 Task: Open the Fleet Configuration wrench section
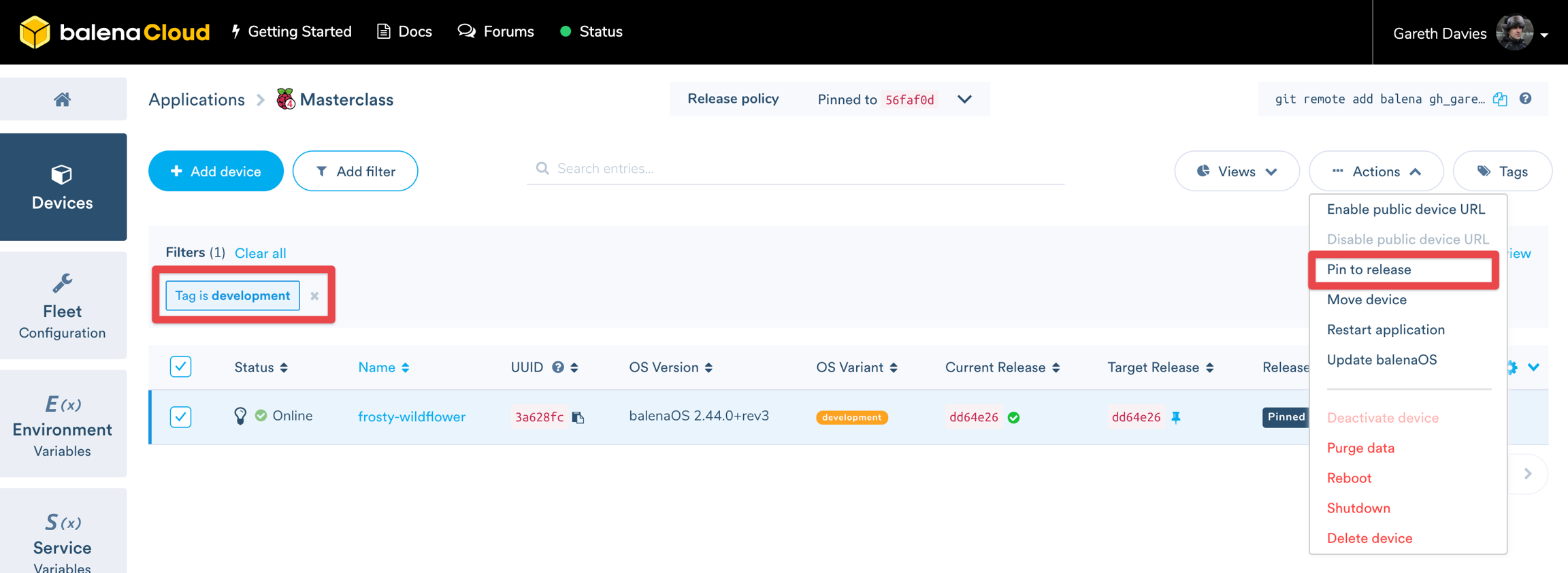click(x=63, y=306)
